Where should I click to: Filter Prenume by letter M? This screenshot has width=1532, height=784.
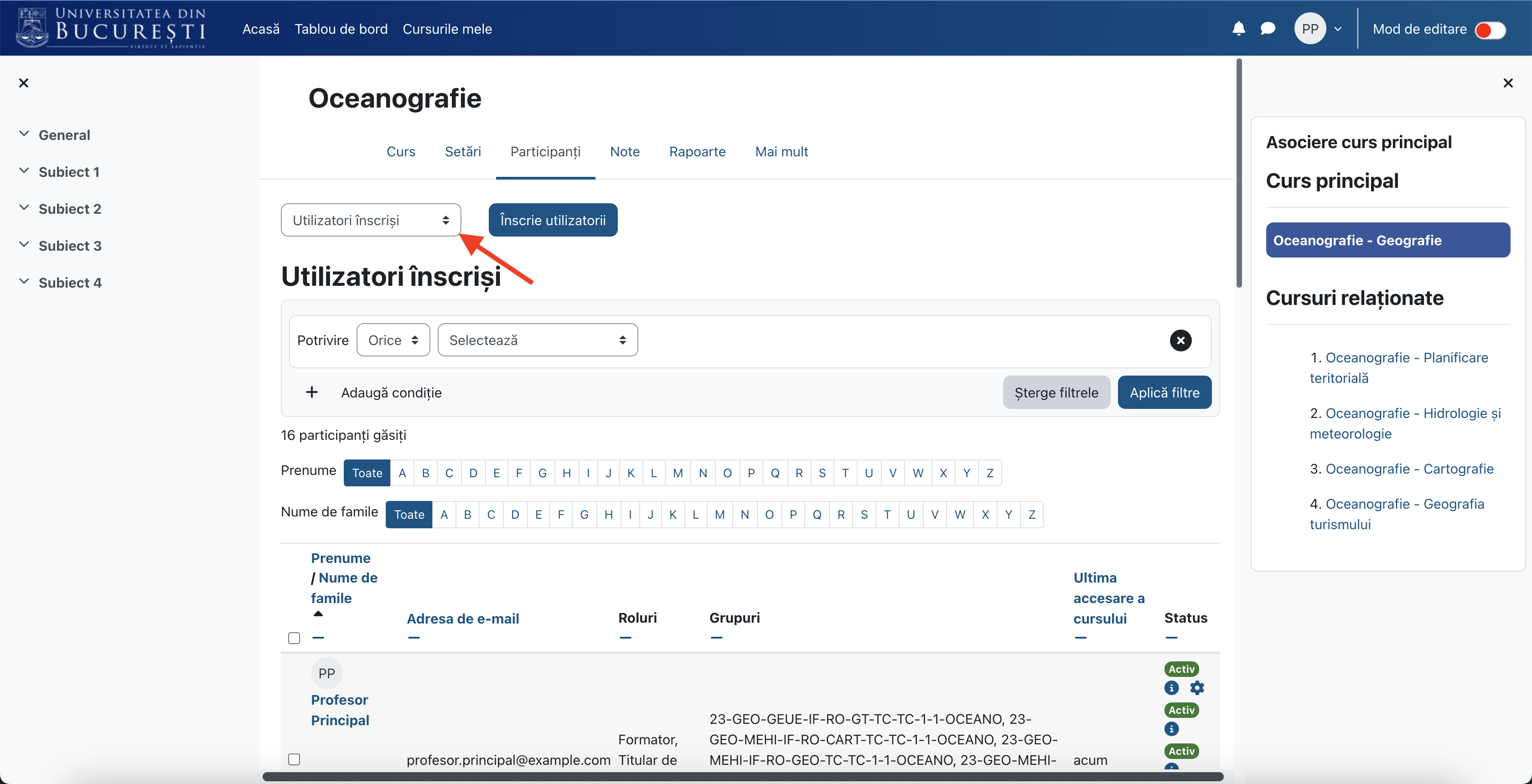coord(678,473)
